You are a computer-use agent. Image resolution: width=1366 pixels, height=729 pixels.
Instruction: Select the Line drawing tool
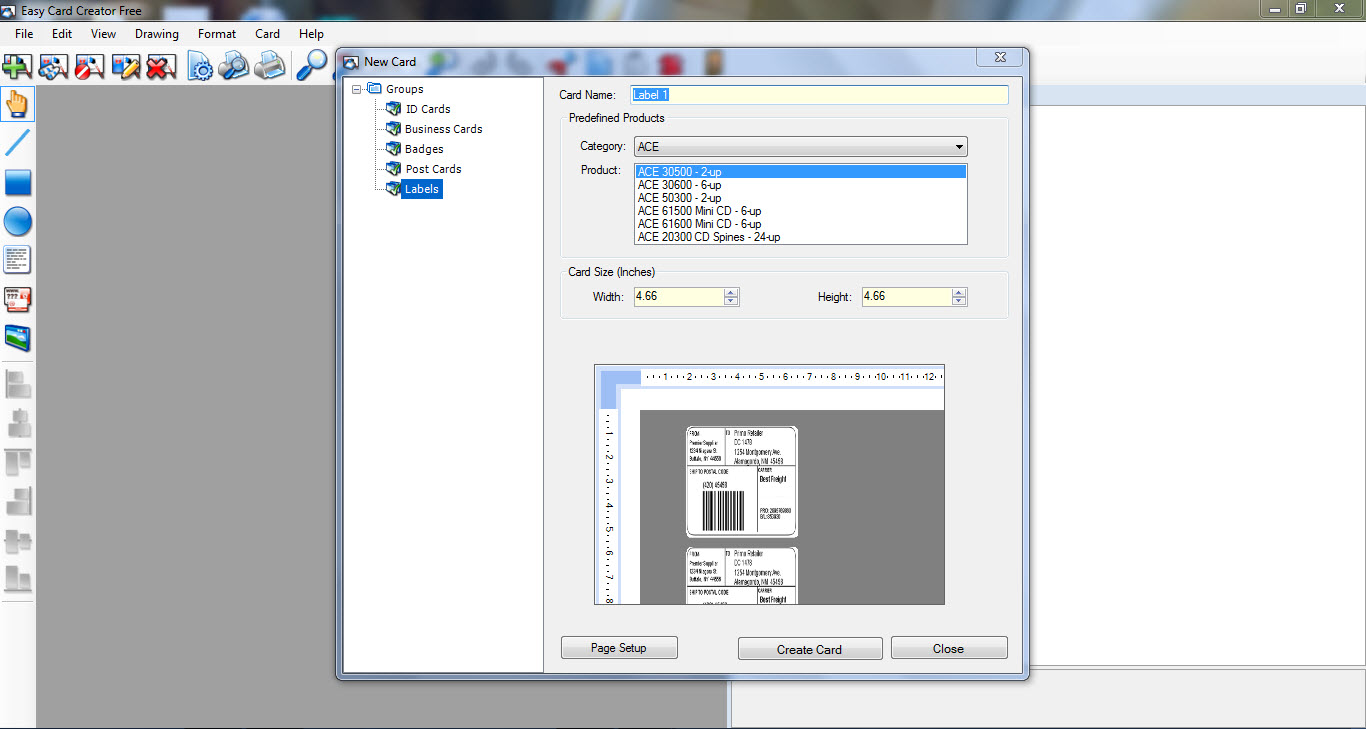[x=18, y=143]
